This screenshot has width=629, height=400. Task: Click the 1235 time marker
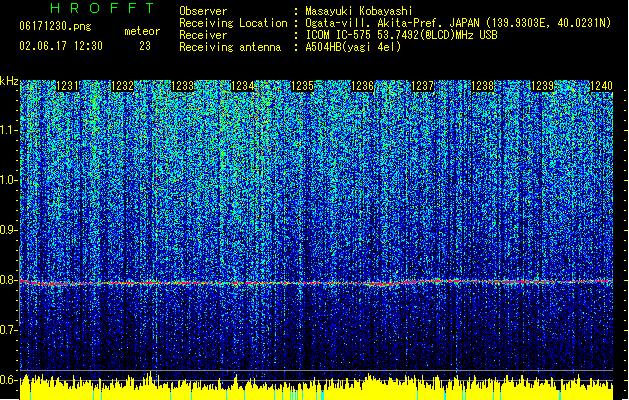[302, 86]
